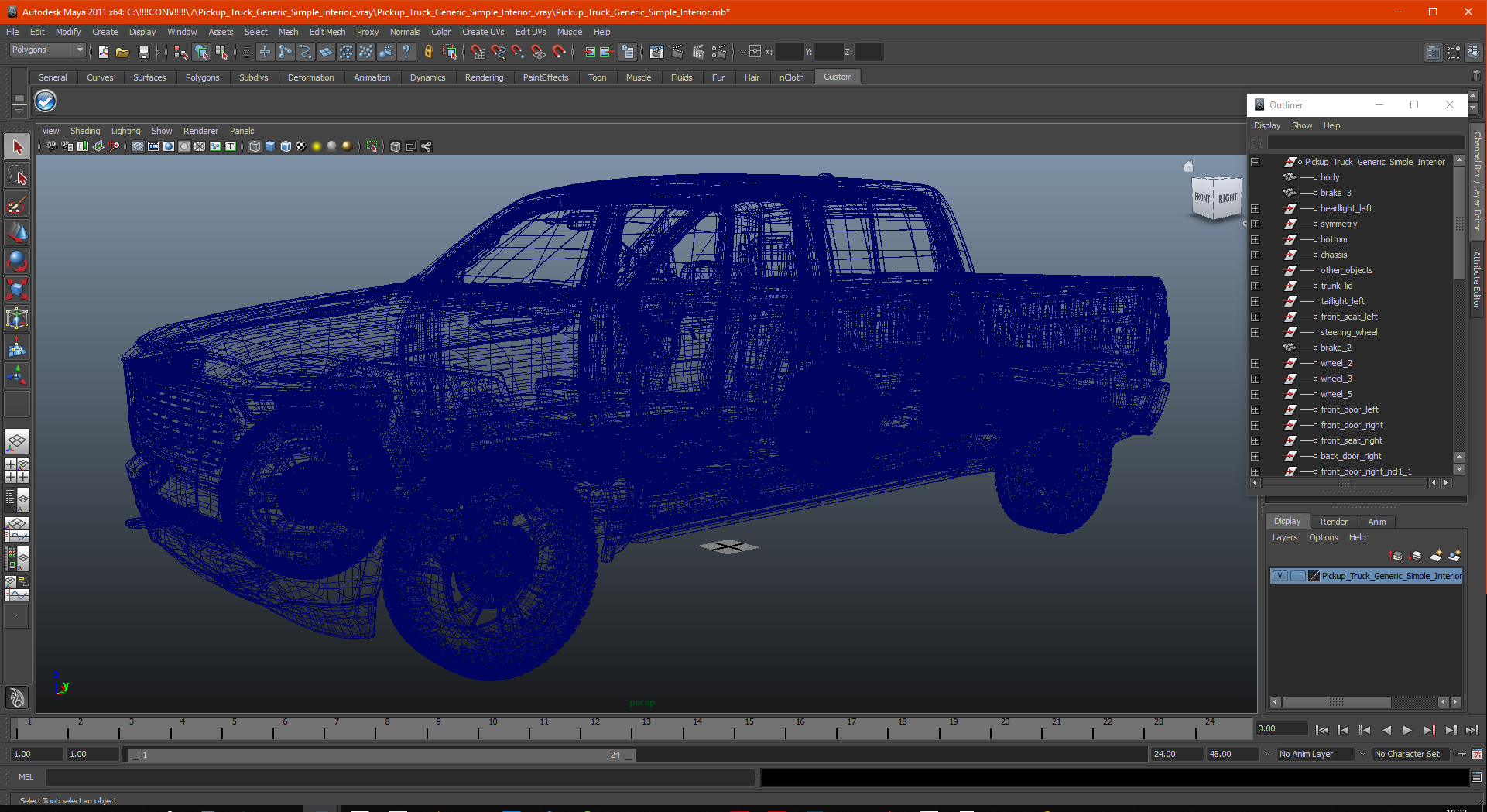
Task: Expand the headlight_left node
Action: coord(1255,208)
